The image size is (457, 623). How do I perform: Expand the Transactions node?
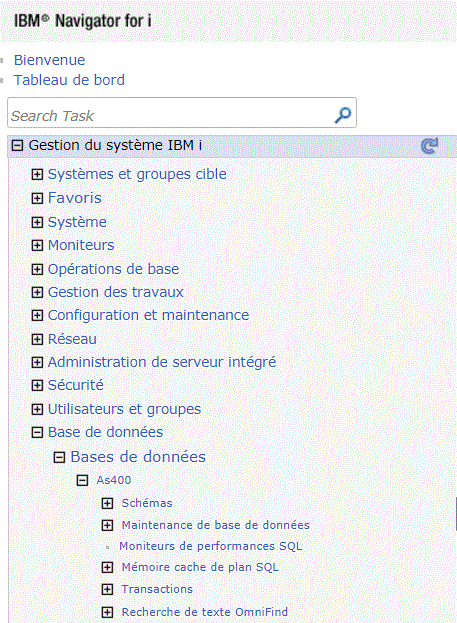[x=107, y=589]
